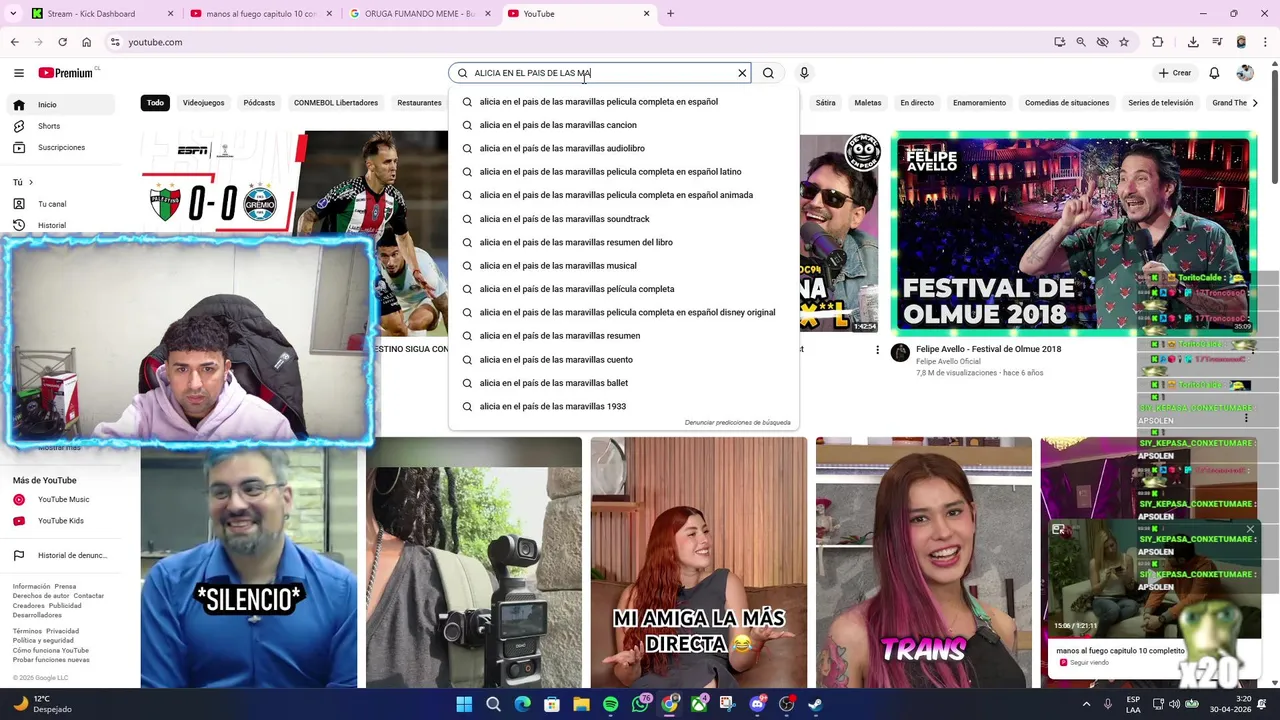Open browser downloads

1193,42
